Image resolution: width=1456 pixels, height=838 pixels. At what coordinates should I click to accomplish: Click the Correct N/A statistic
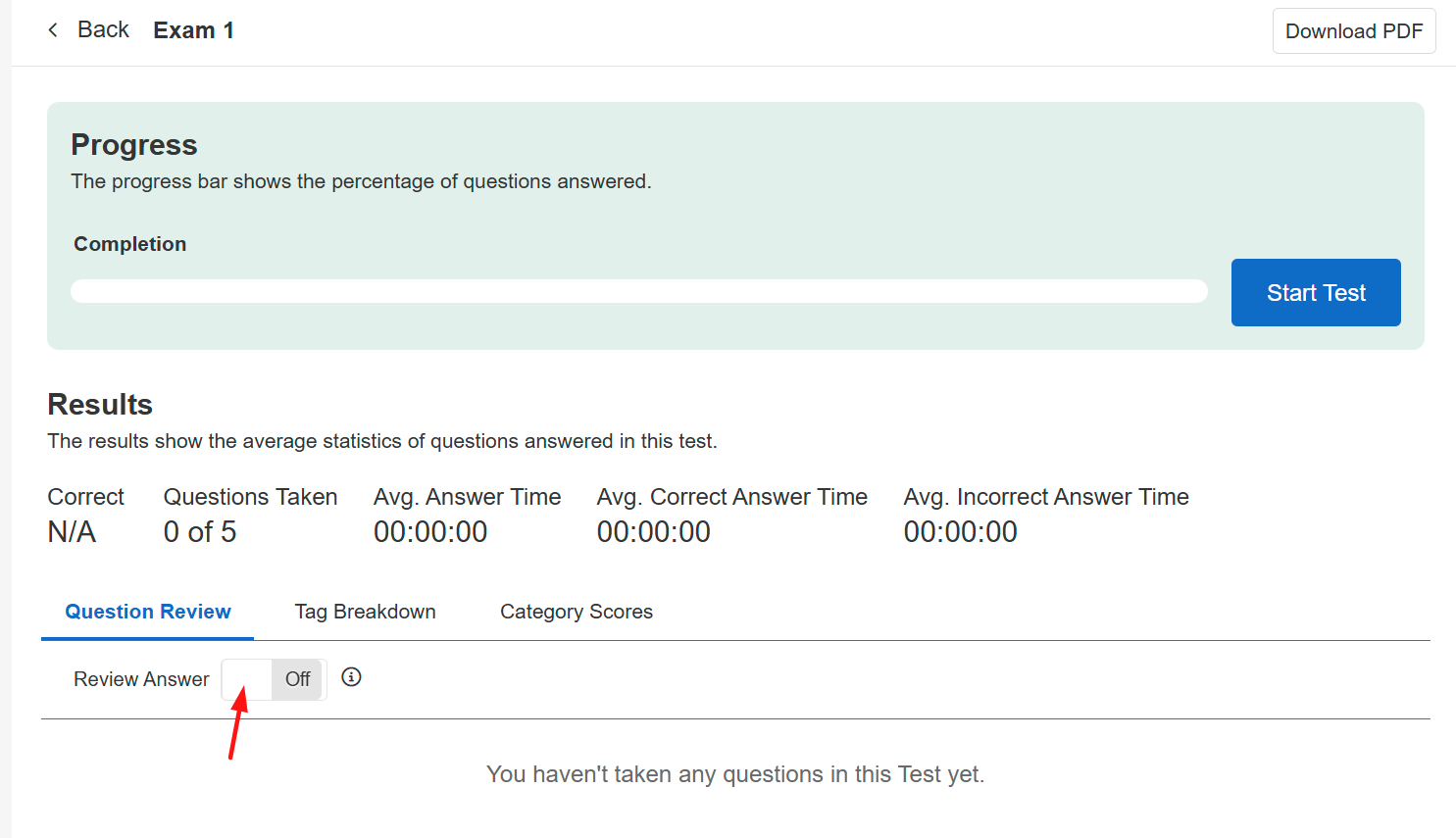coord(73,531)
